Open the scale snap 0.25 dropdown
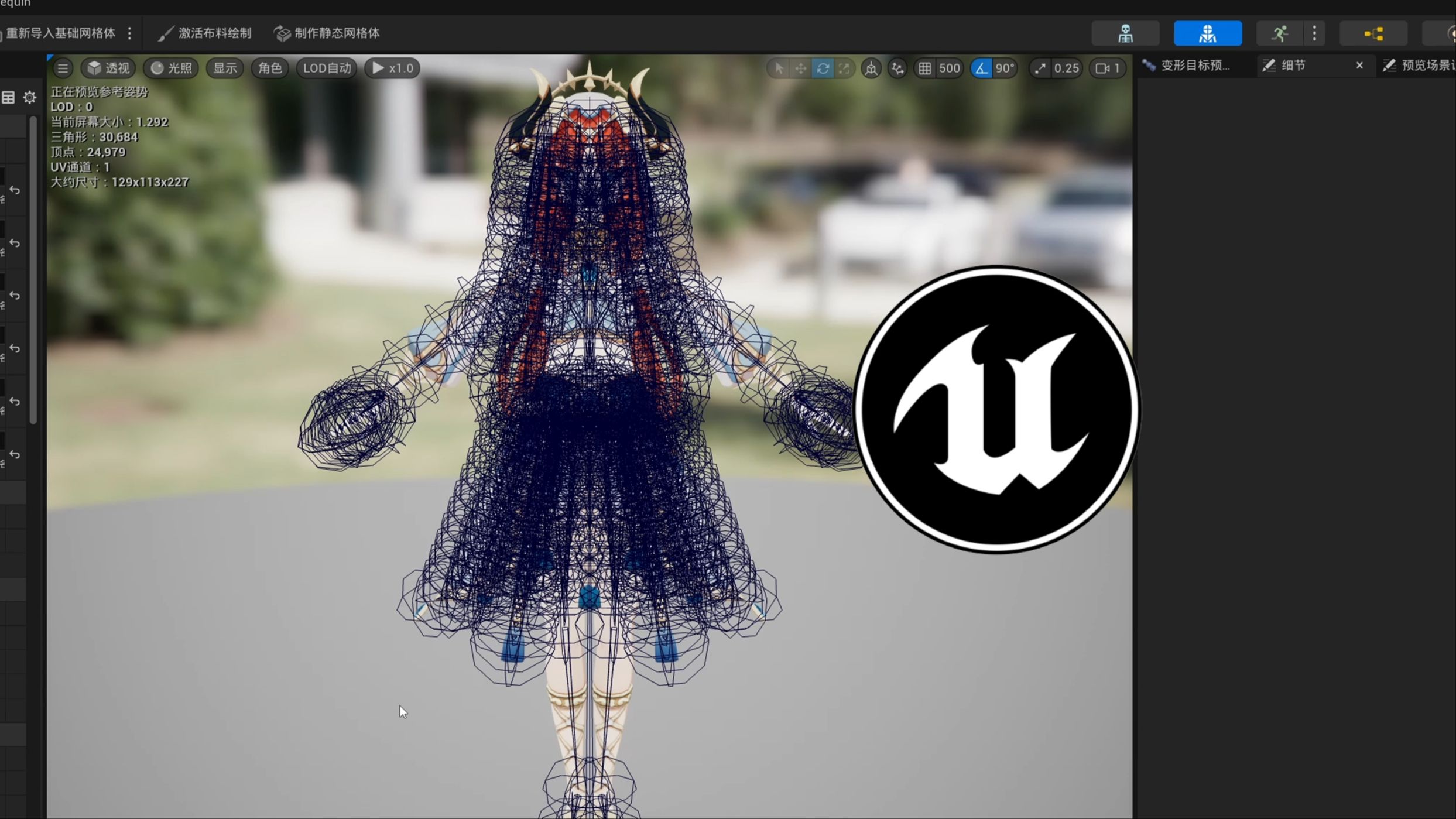 (1066, 68)
